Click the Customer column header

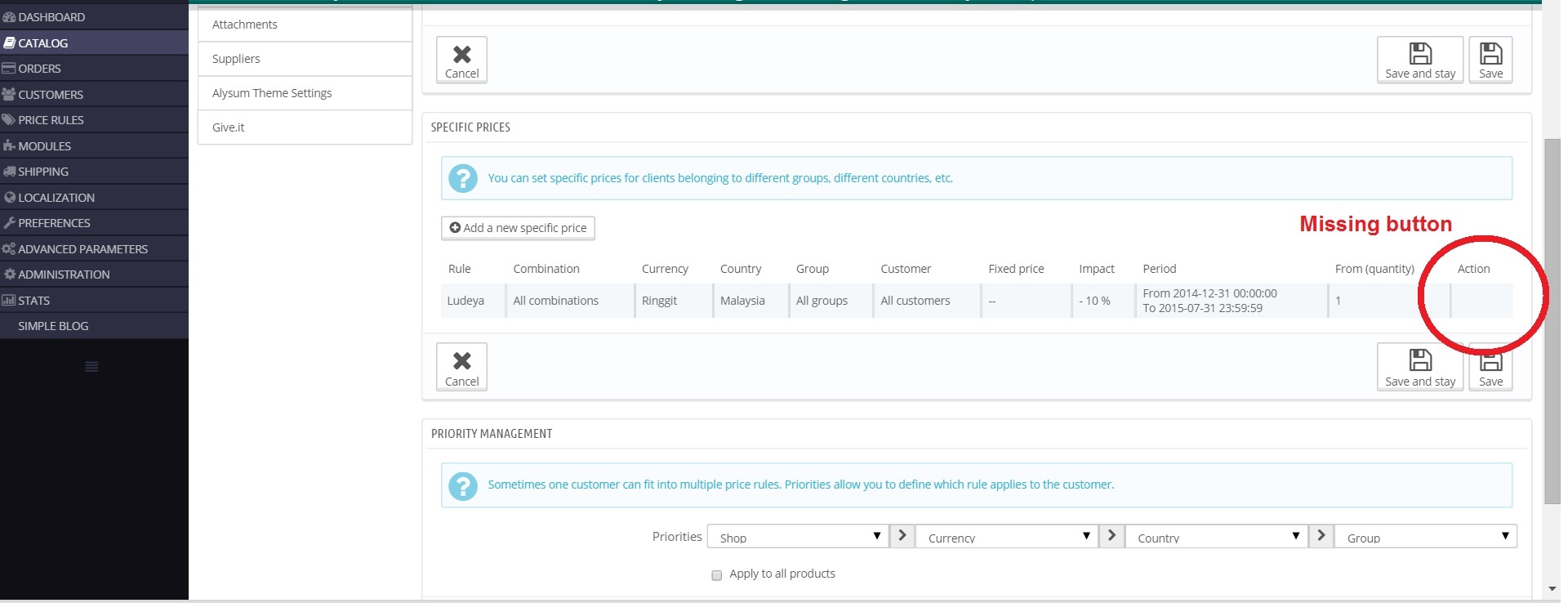[906, 269]
